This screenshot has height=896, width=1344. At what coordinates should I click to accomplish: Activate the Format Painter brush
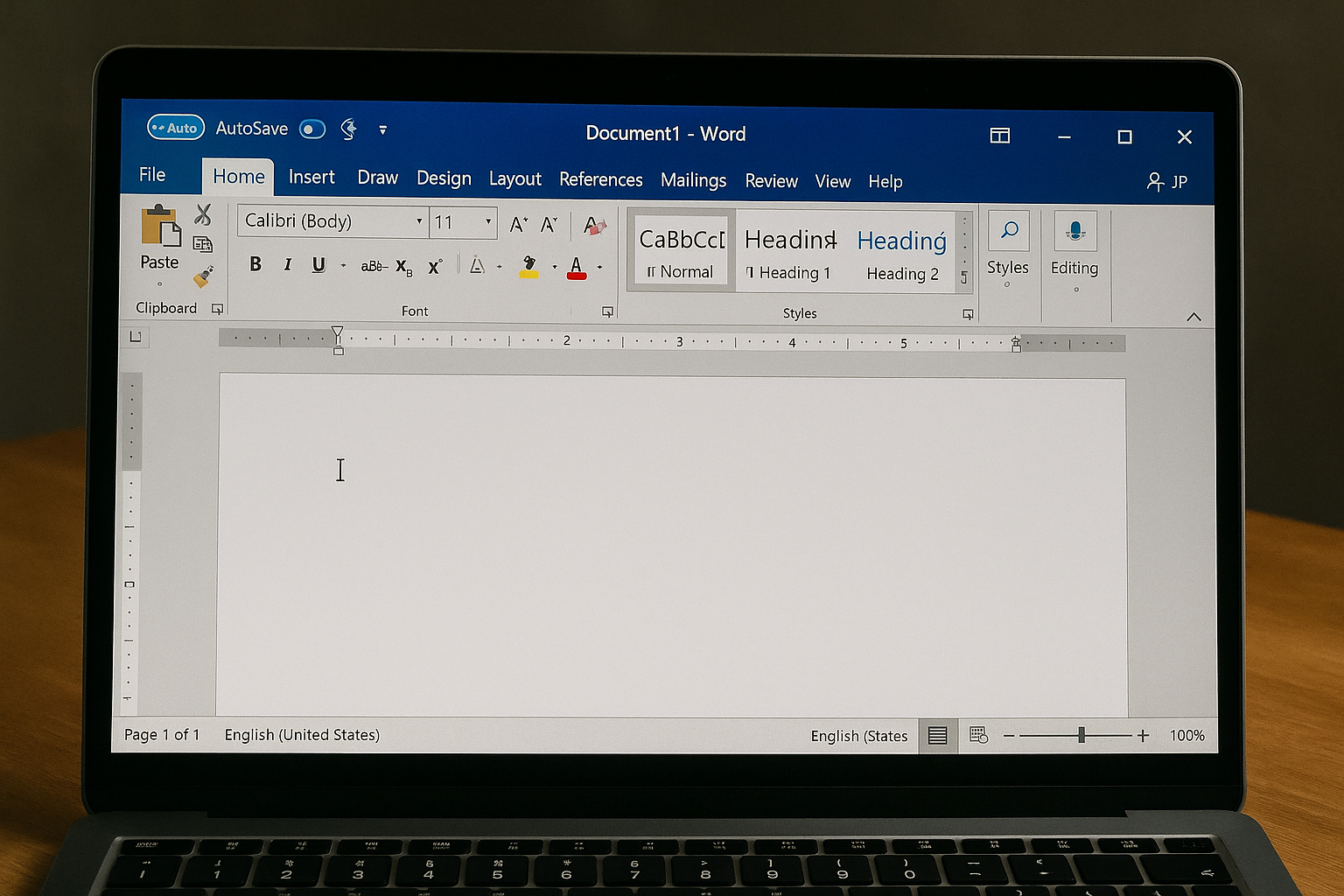[203, 276]
